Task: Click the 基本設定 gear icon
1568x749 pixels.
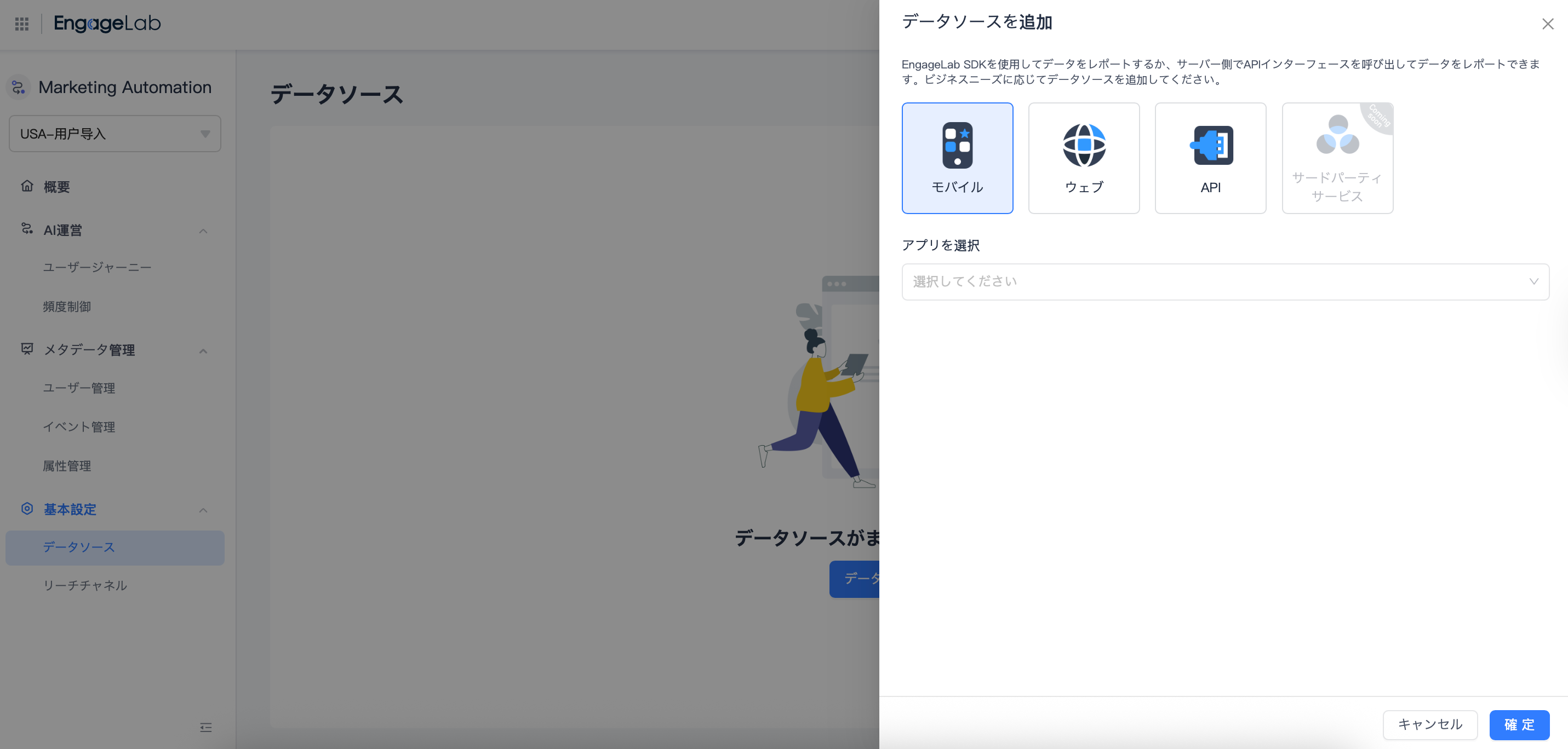Action: click(x=27, y=509)
